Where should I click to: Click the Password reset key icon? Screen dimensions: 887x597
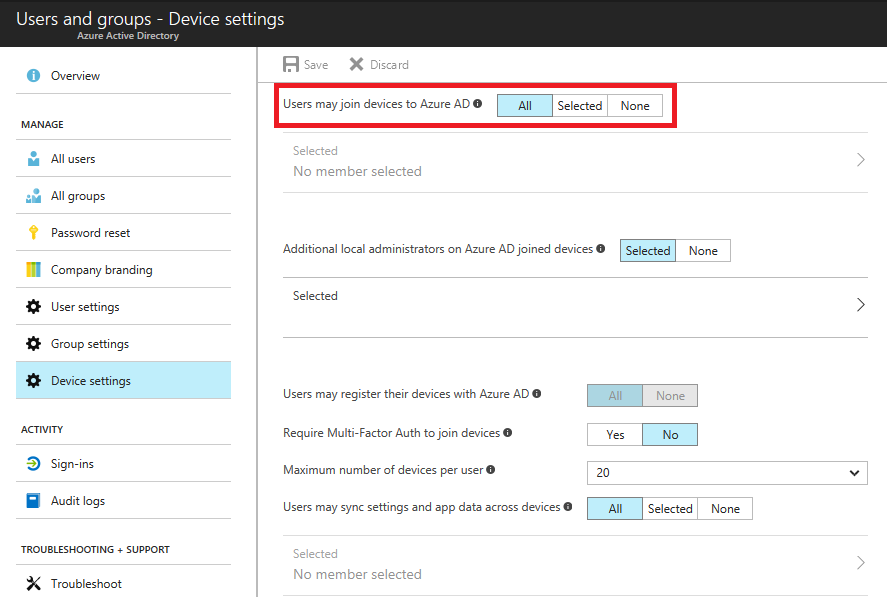coord(33,233)
